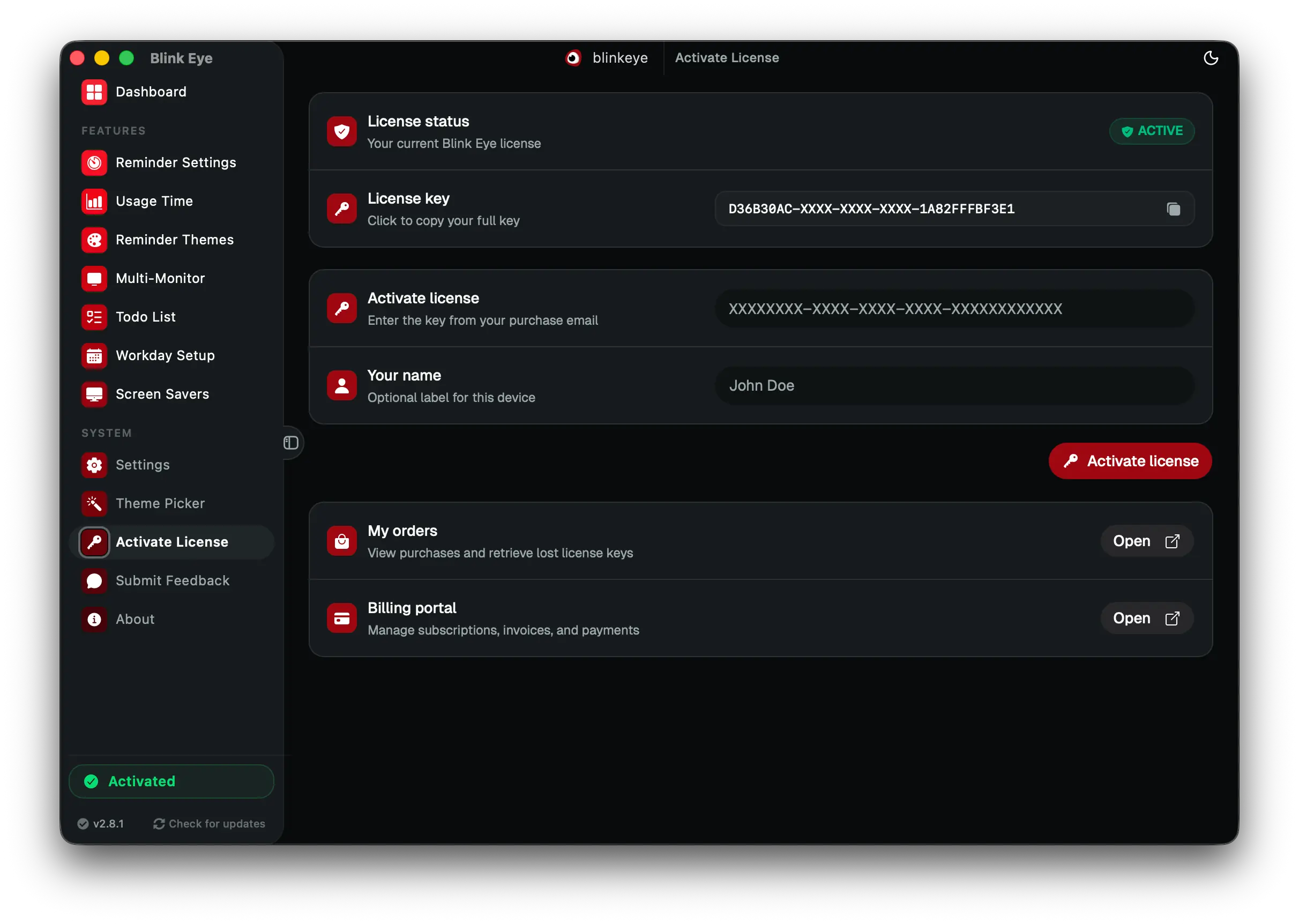The width and height of the screenshot is (1299, 924).
Task: Click the masked license key D36B30AC text
Action: click(x=872, y=210)
